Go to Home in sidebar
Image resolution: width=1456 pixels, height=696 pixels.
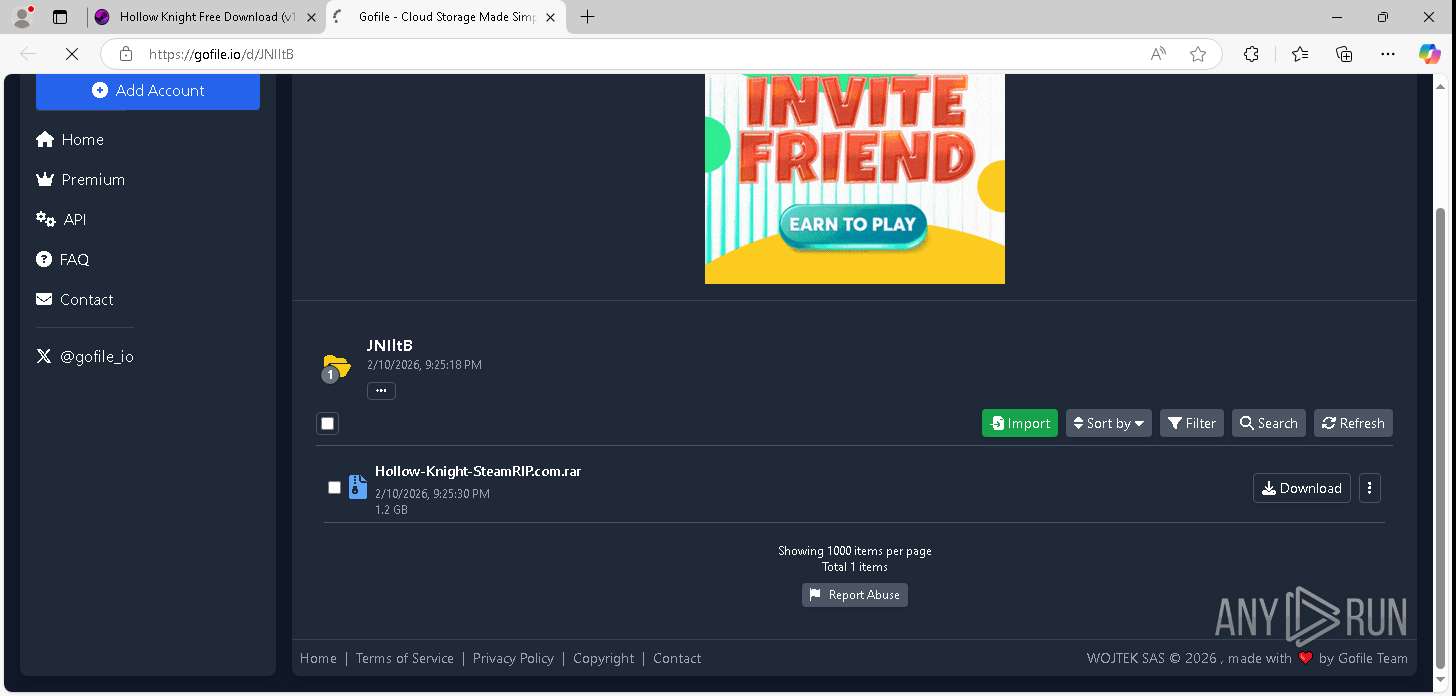[70, 139]
